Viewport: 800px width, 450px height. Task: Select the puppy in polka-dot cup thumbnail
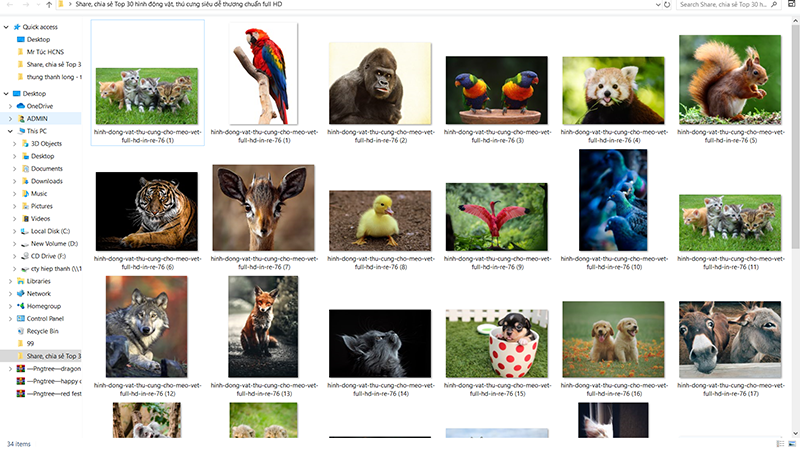[x=496, y=343]
